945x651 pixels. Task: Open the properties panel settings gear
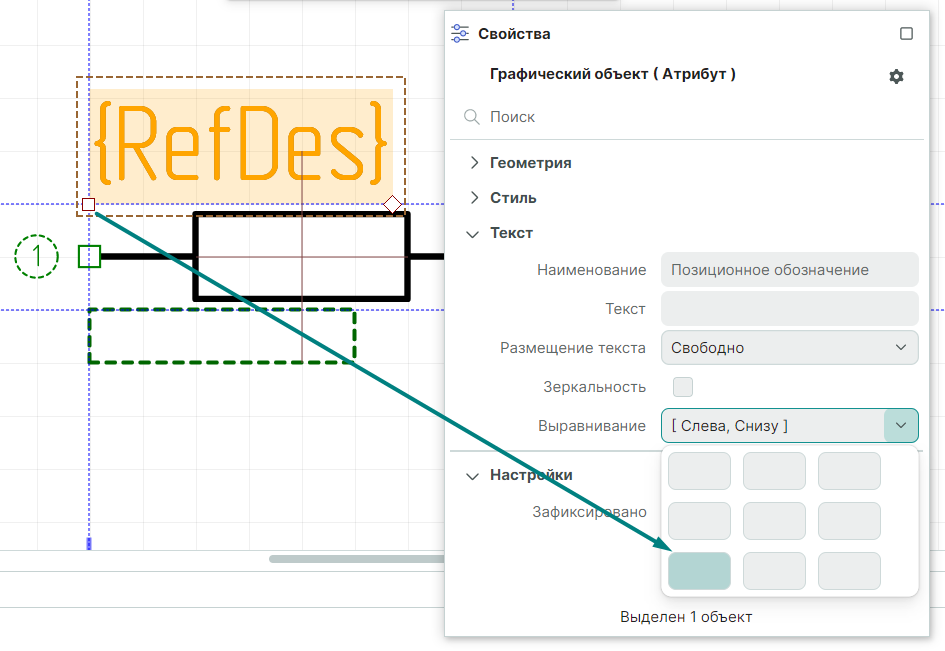(896, 77)
